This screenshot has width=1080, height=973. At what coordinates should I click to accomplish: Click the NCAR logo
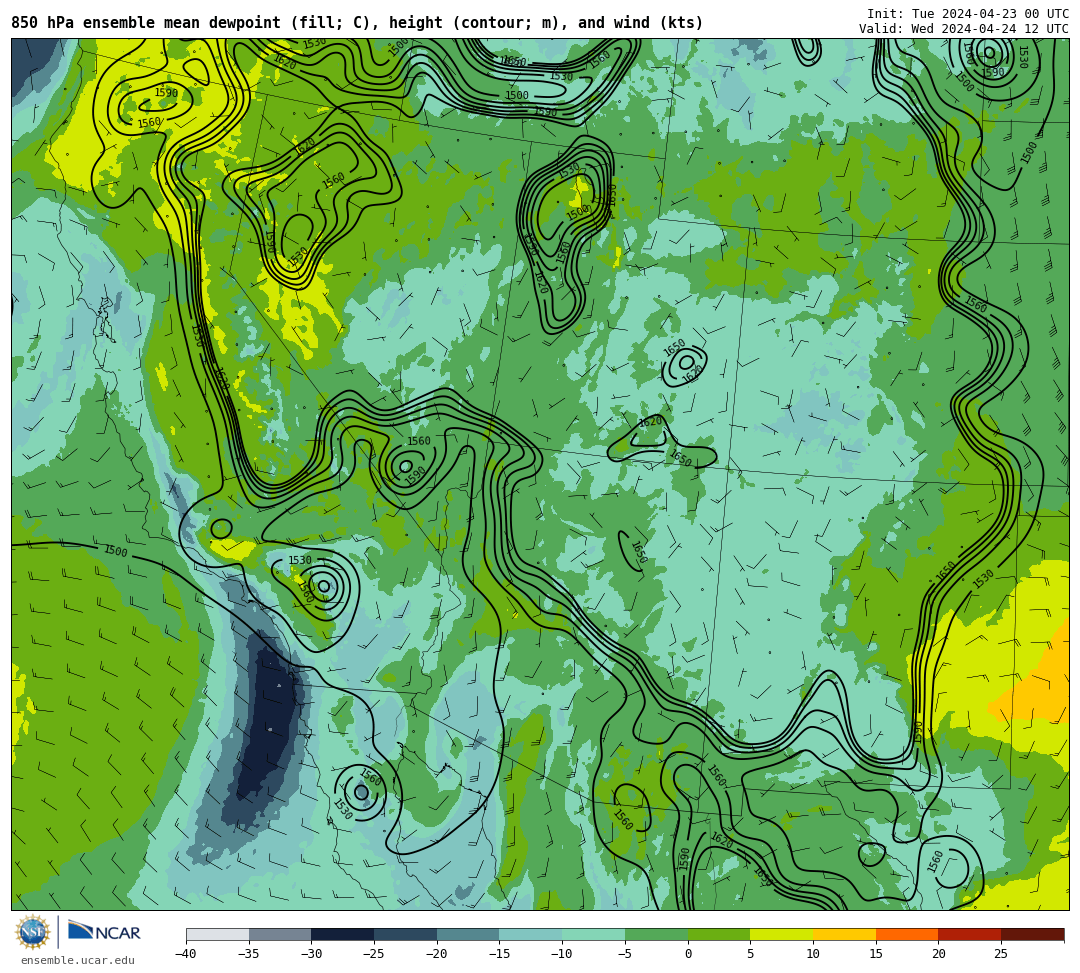point(105,932)
